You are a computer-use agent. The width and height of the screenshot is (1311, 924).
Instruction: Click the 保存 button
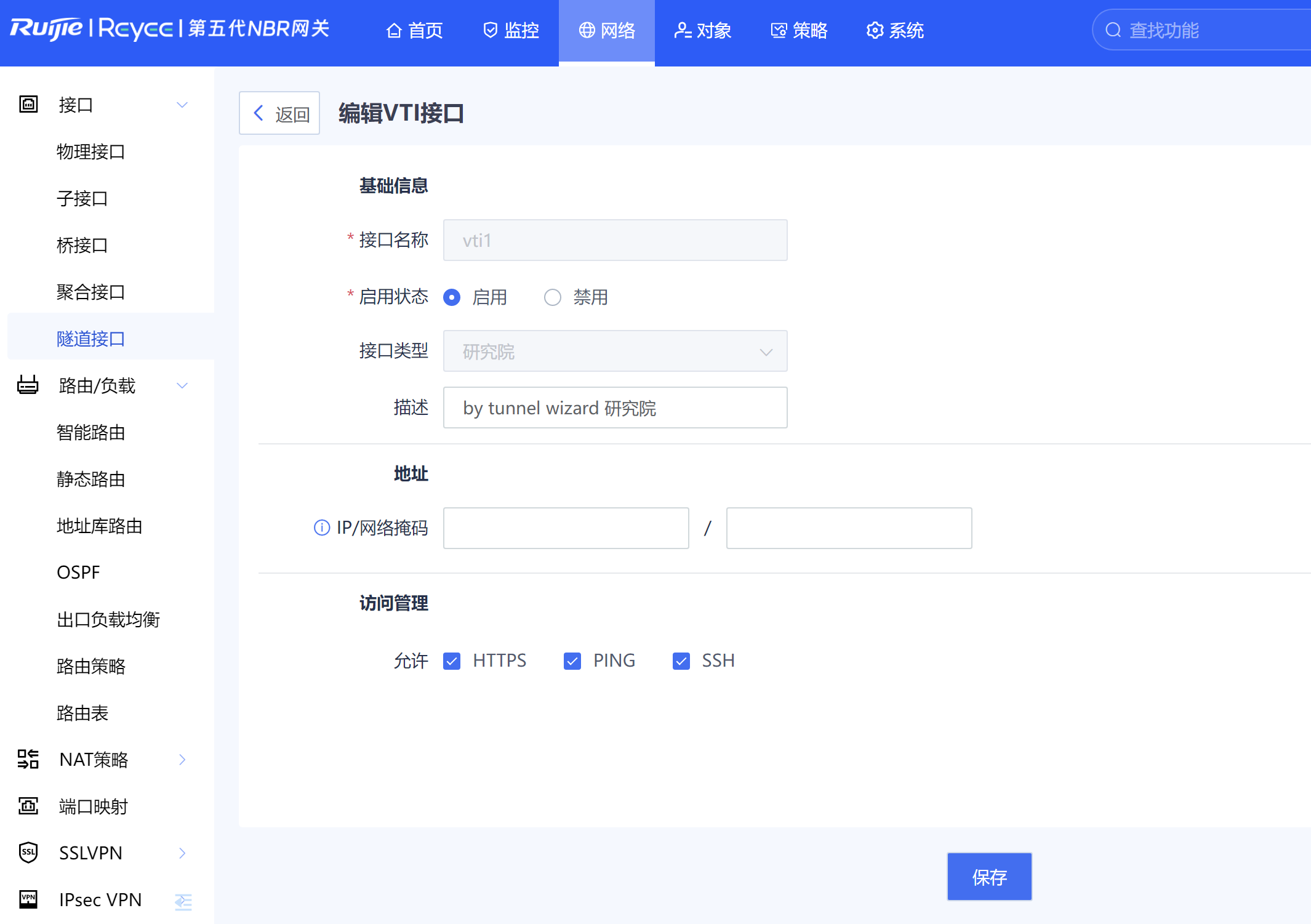(x=988, y=877)
